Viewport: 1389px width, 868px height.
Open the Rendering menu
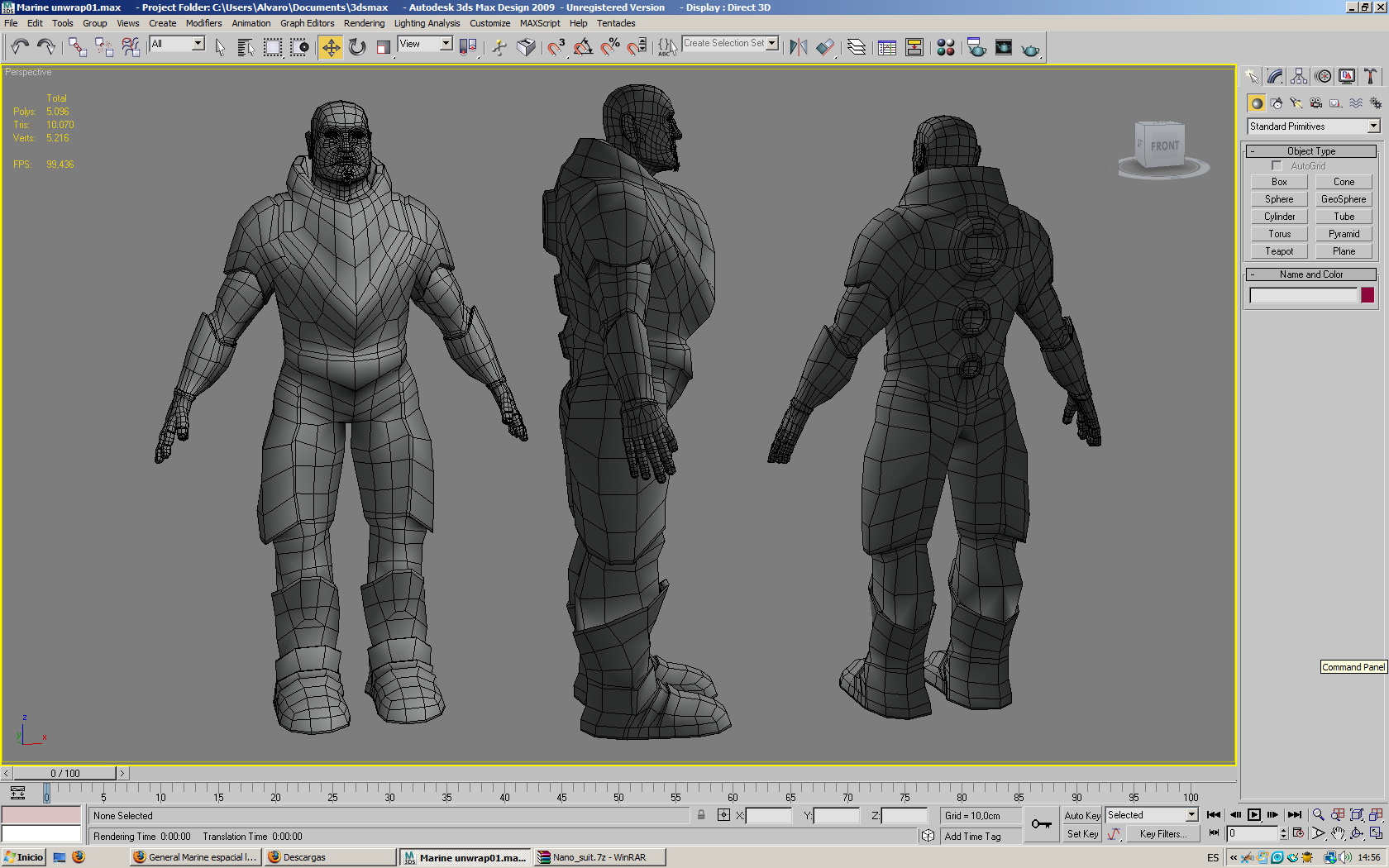(364, 23)
